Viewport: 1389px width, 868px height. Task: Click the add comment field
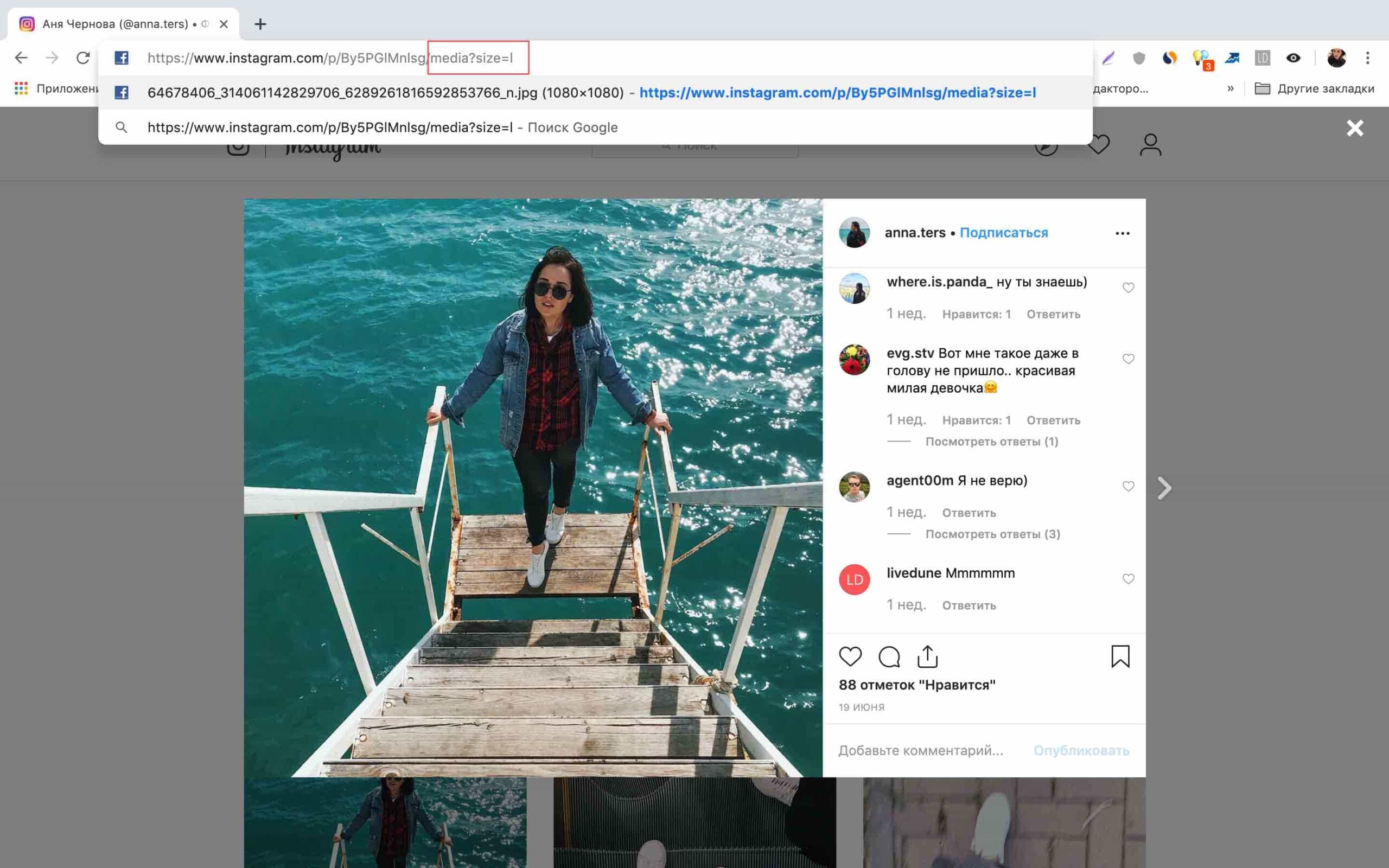point(921,750)
